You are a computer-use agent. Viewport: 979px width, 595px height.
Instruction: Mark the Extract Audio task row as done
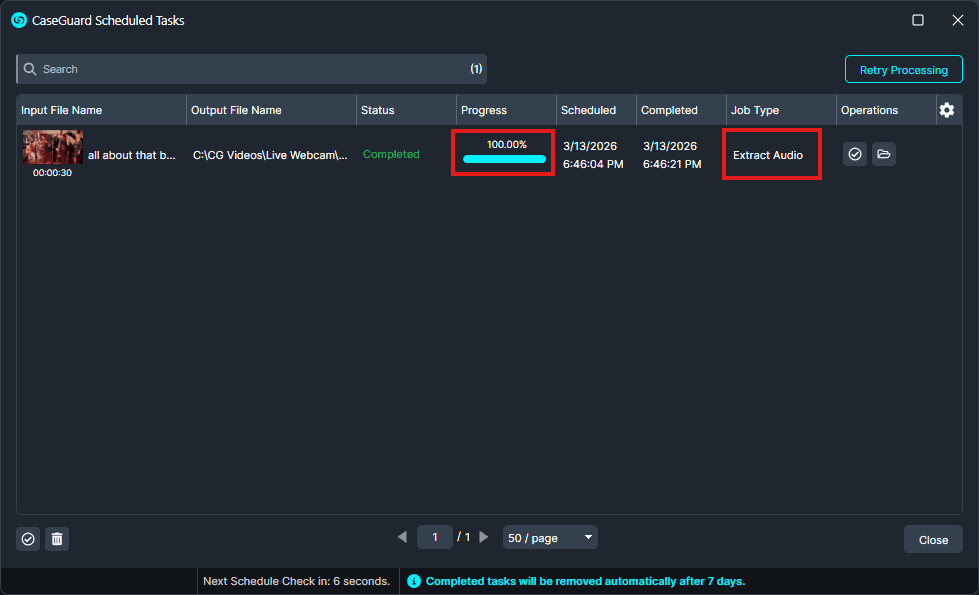[x=854, y=154]
